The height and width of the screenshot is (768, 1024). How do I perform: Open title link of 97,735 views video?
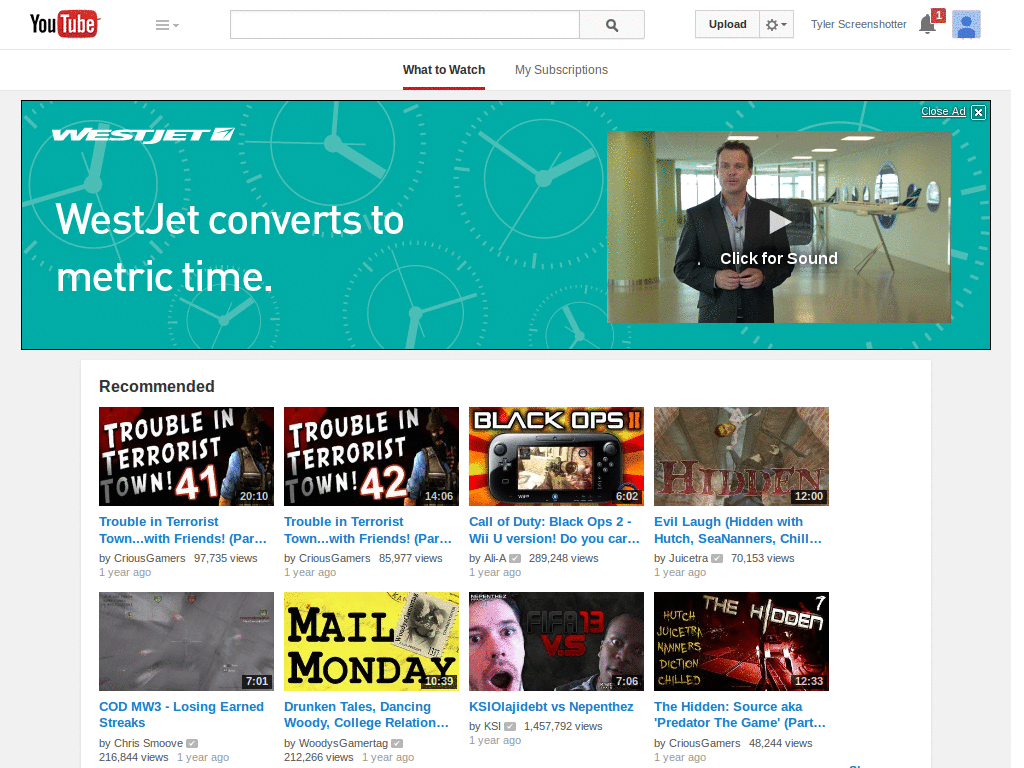click(x=183, y=530)
